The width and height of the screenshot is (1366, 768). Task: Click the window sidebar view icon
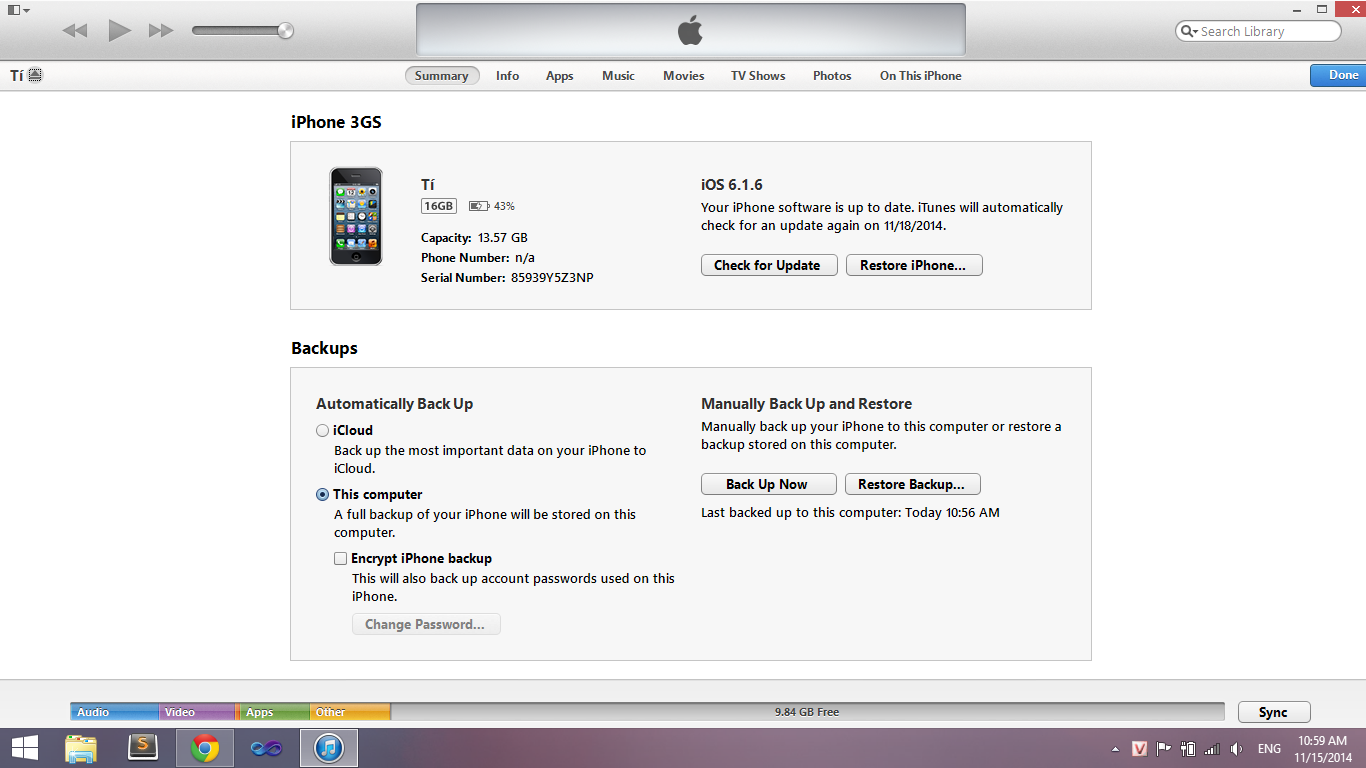pyautogui.click(x=13, y=9)
